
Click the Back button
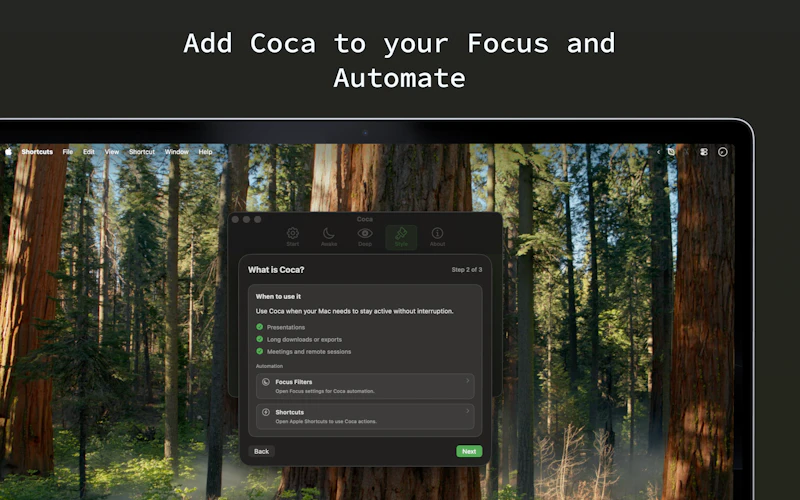(x=261, y=452)
